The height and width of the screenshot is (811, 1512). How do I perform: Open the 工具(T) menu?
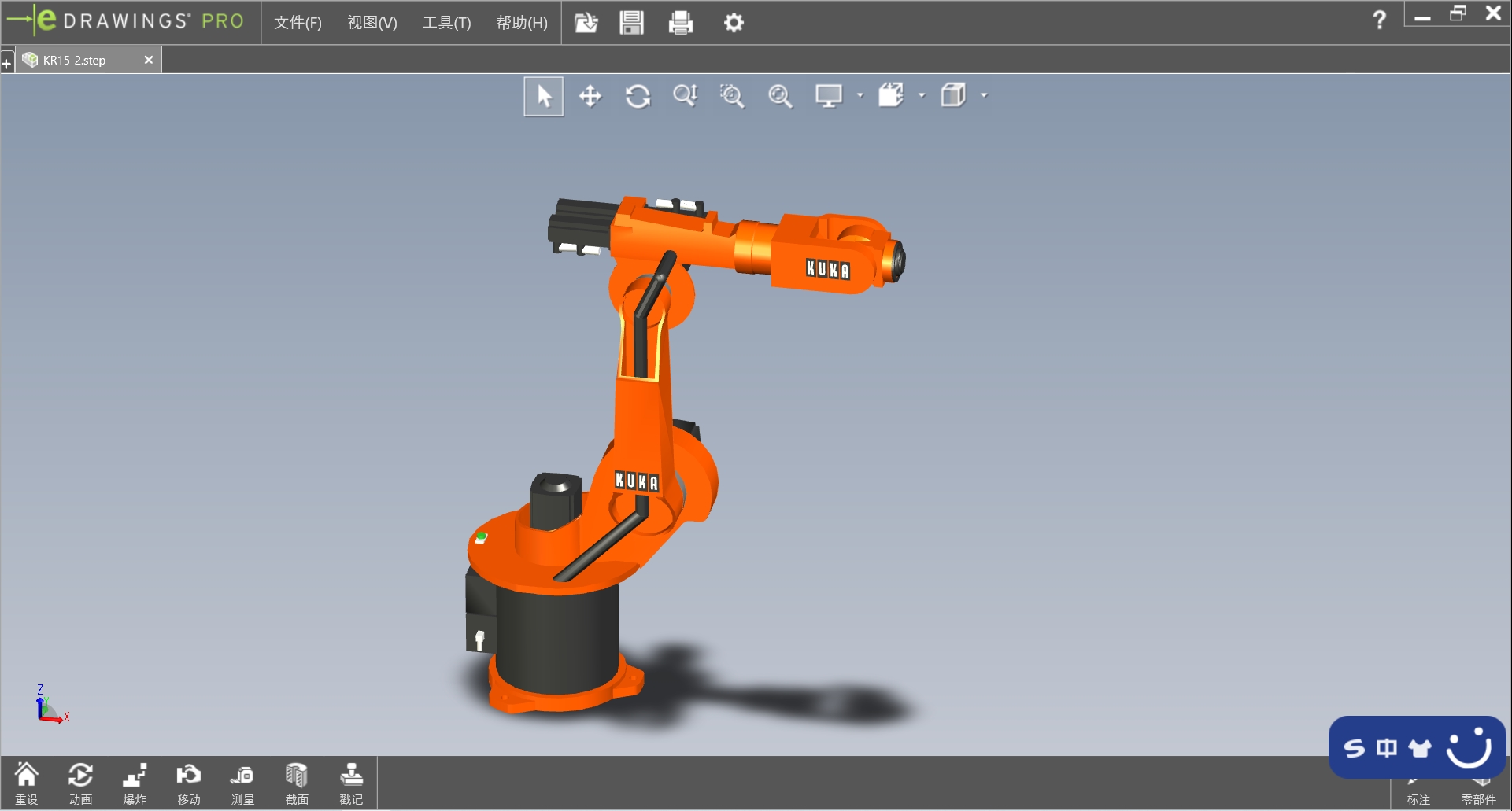coord(446,23)
